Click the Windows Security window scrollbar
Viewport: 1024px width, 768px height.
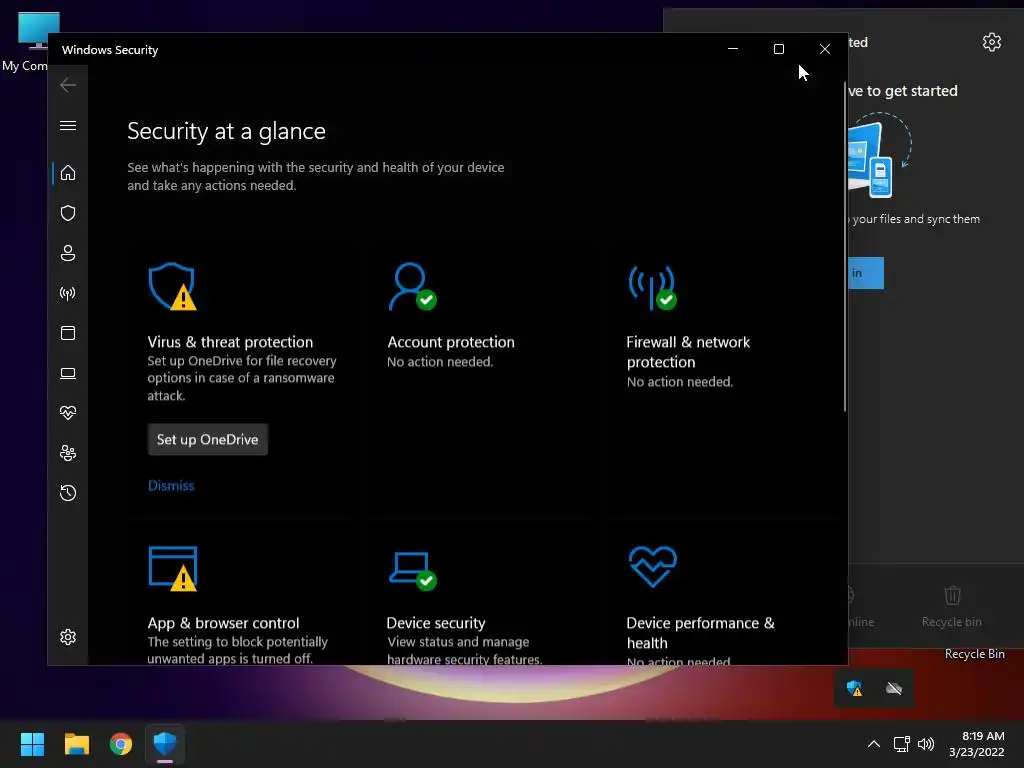click(x=844, y=247)
